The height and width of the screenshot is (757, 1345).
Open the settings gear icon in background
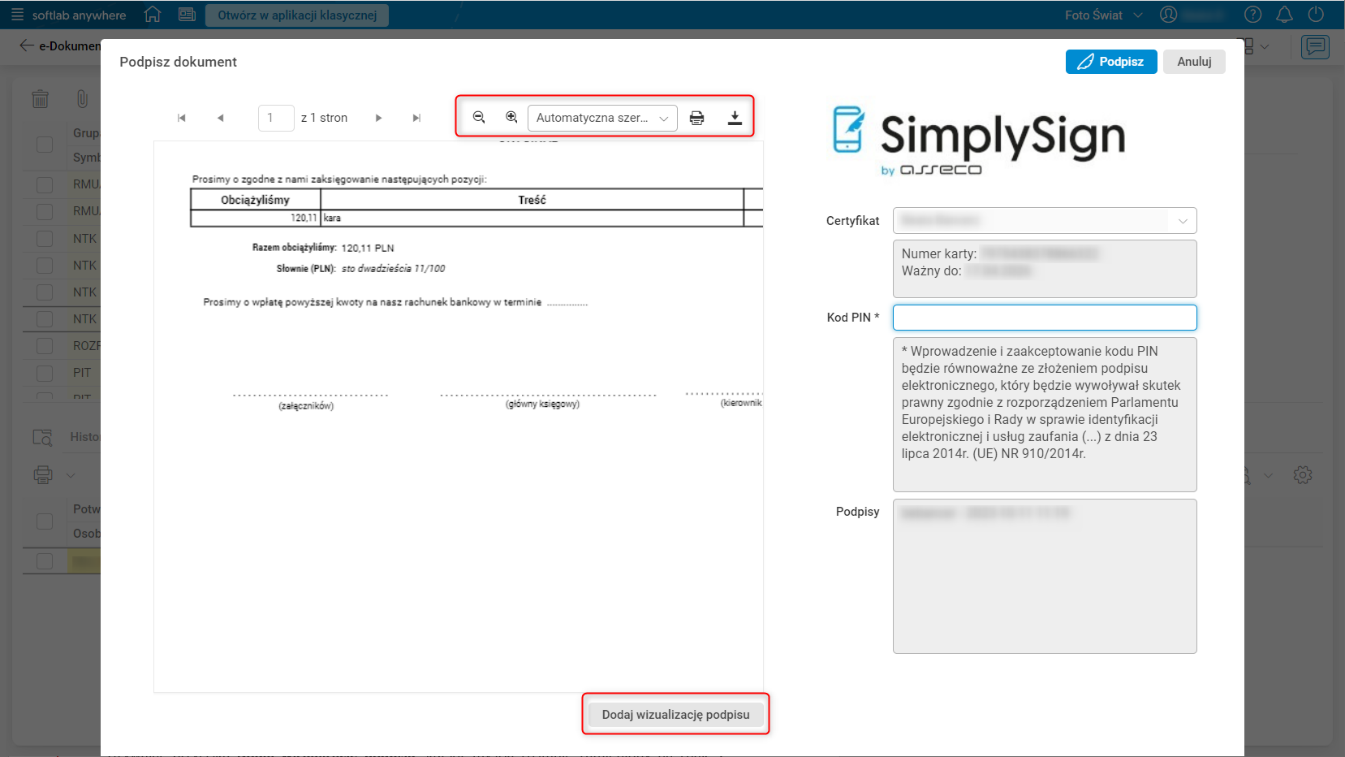pyautogui.click(x=1303, y=475)
